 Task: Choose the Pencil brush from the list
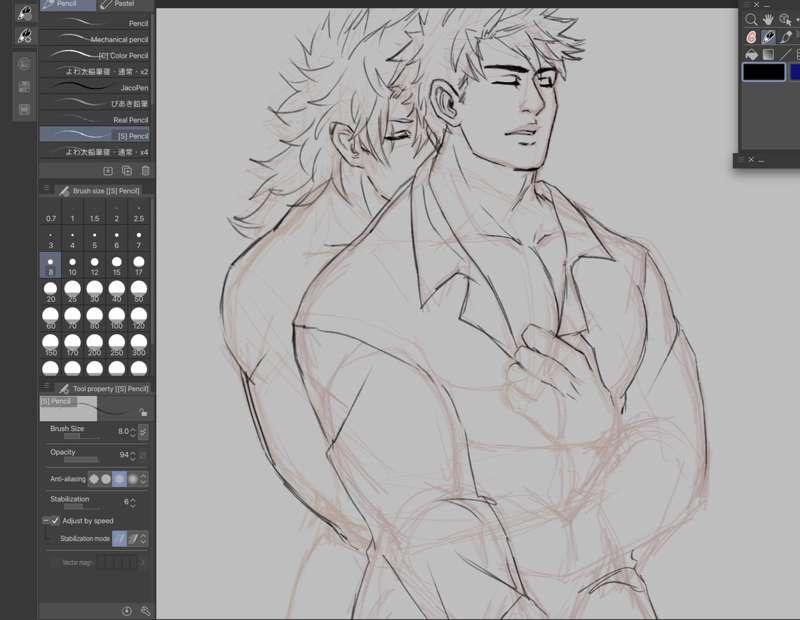click(x=95, y=23)
